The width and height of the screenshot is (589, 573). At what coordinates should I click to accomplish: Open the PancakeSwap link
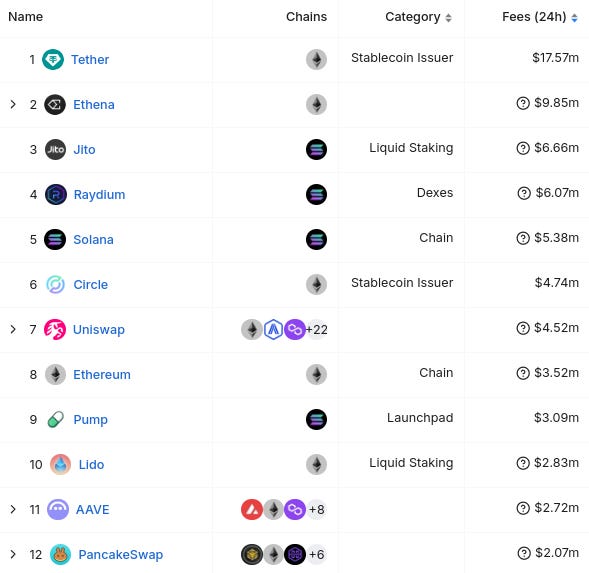pos(121,554)
